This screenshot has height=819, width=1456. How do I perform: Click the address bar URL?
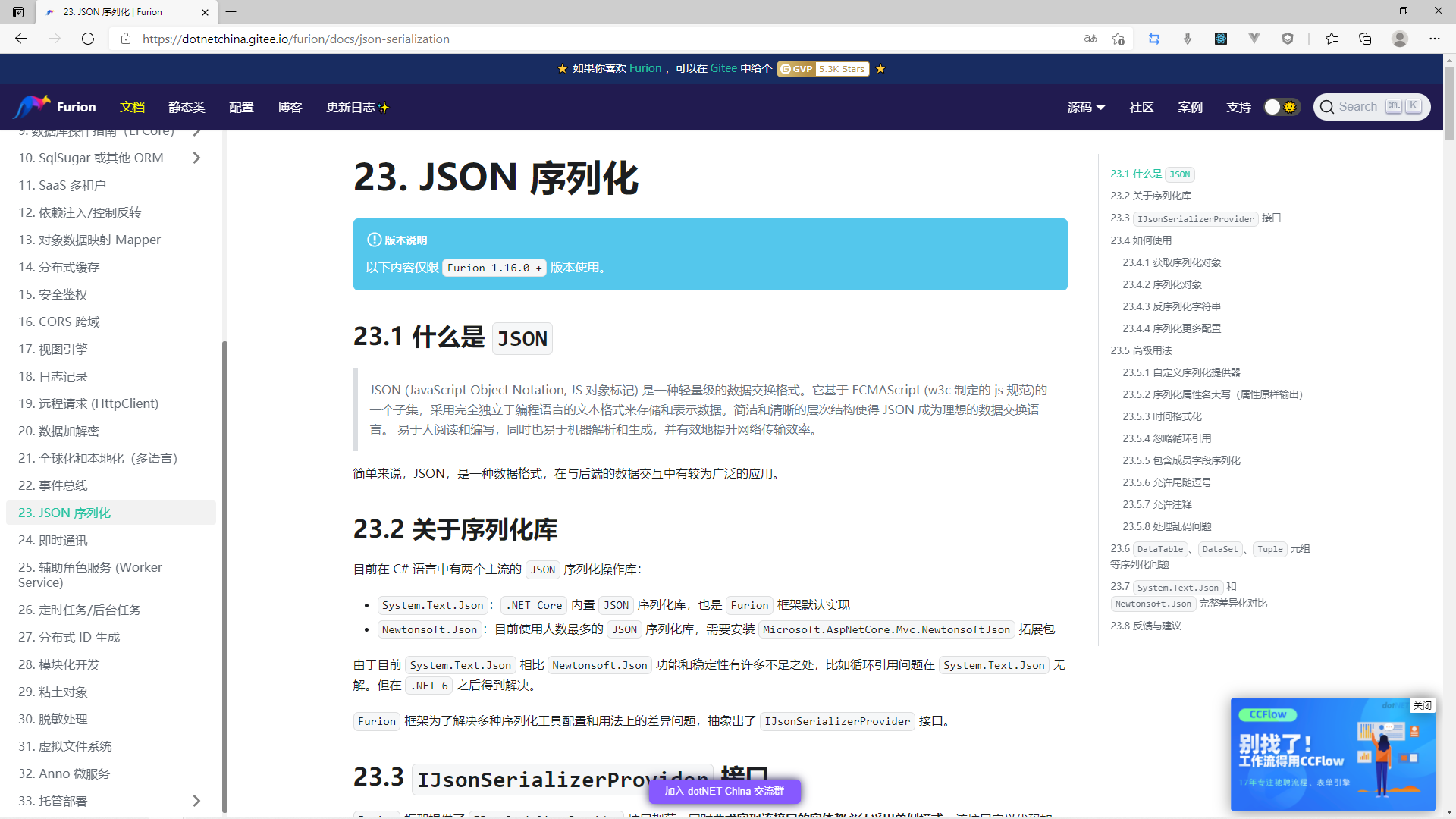pyautogui.click(x=296, y=39)
